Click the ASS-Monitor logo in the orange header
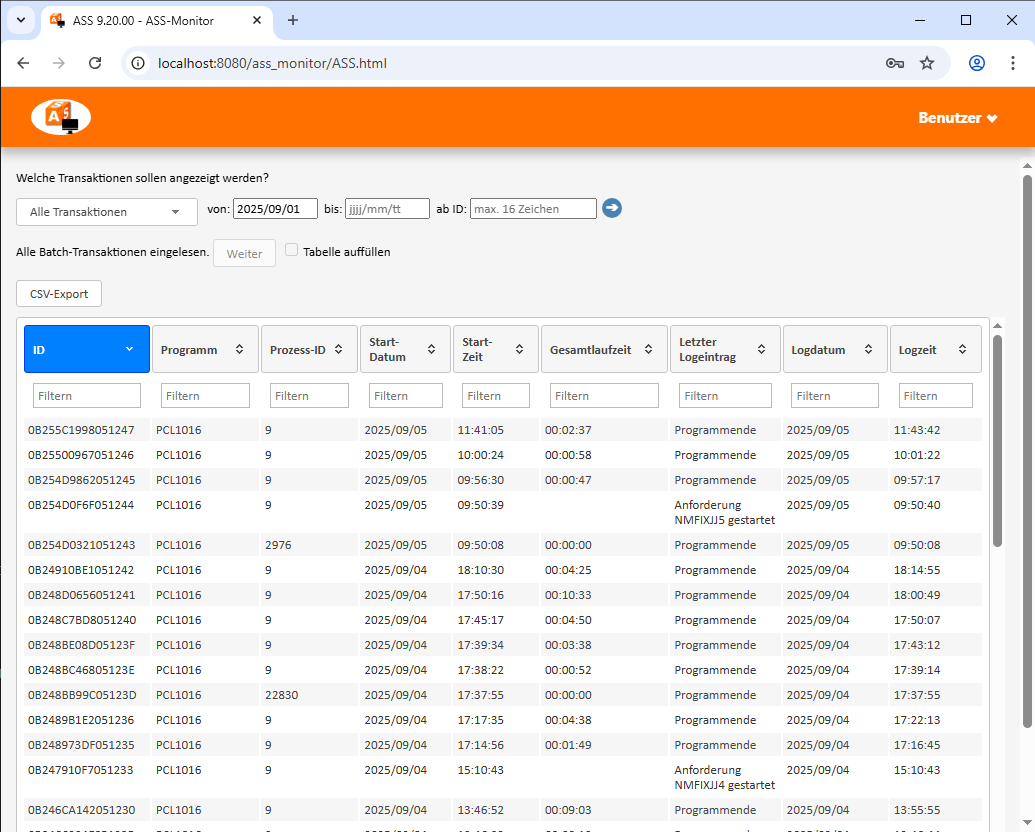 [x=61, y=117]
